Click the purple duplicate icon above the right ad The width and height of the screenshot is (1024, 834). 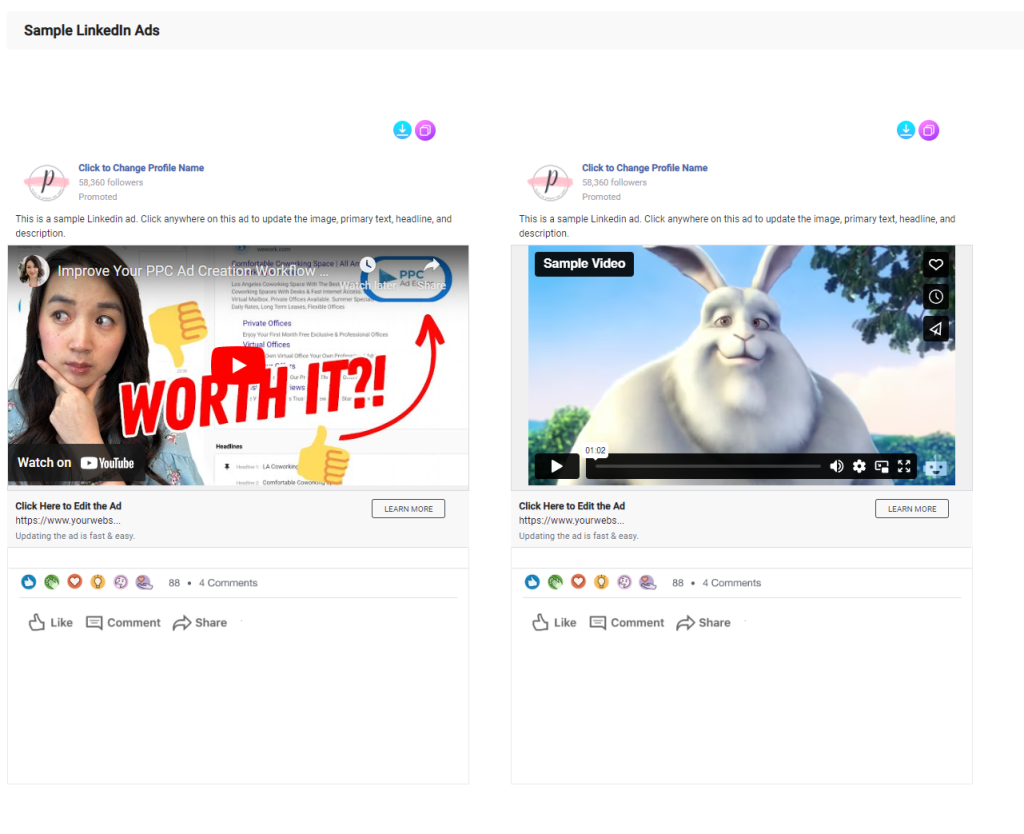[x=929, y=130]
